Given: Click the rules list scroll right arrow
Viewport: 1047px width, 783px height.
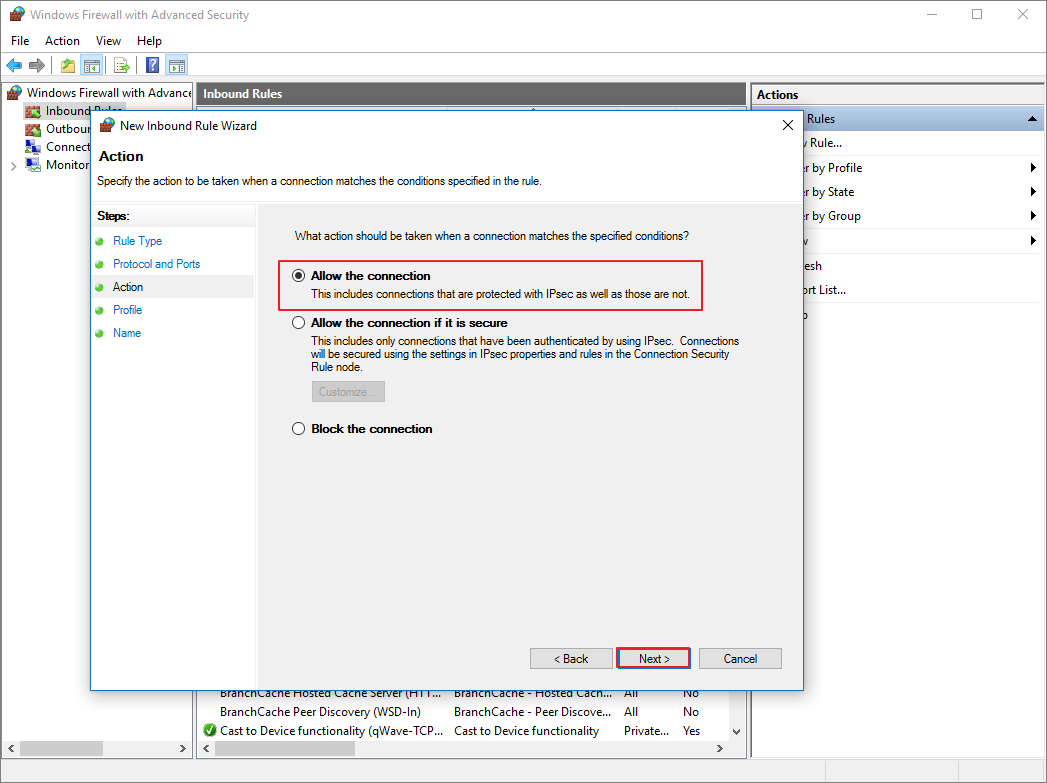Looking at the screenshot, I should [719, 748].
